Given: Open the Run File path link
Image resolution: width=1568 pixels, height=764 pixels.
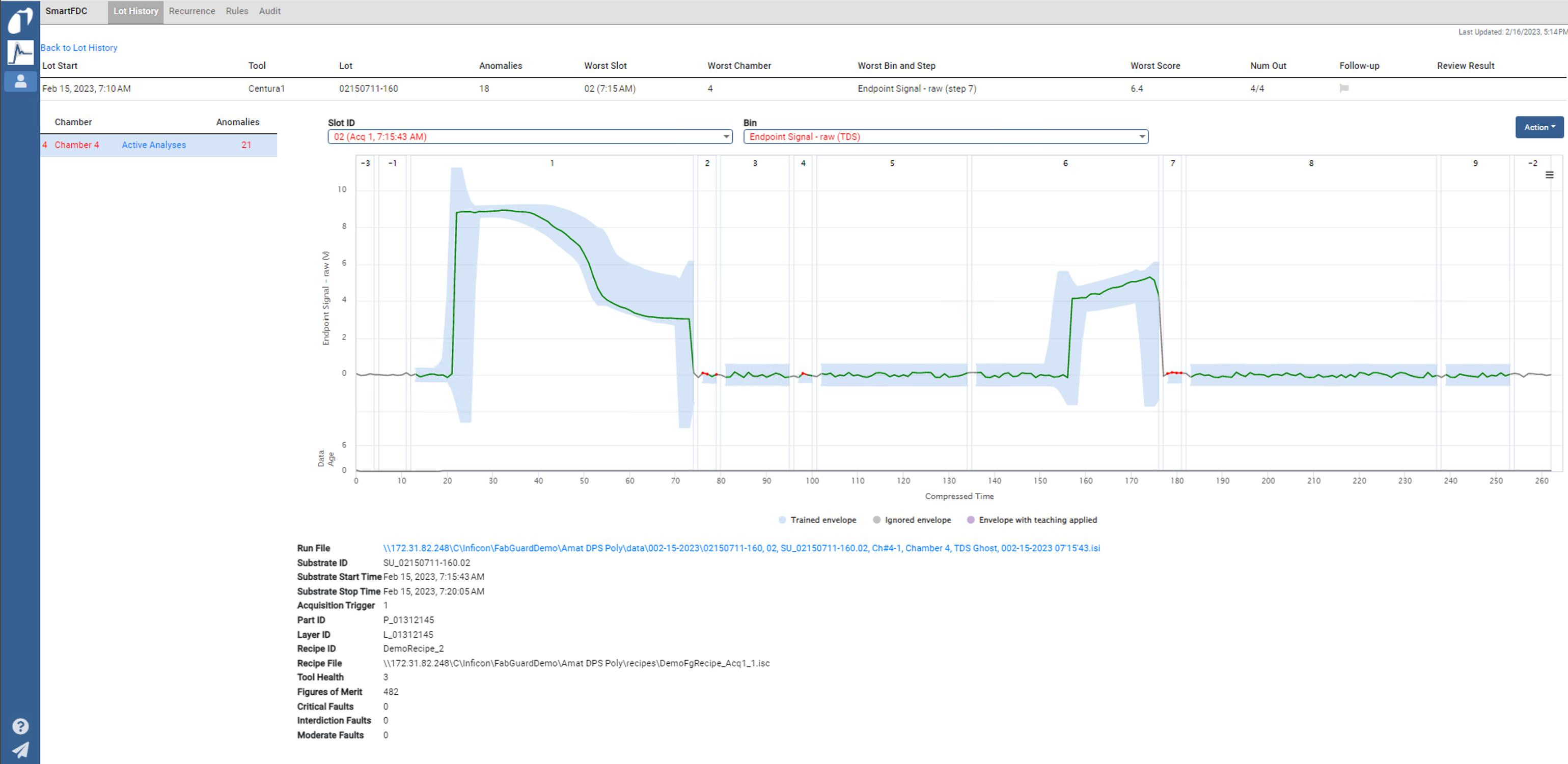Looking at the screenshot, I should tap(741, 548).
